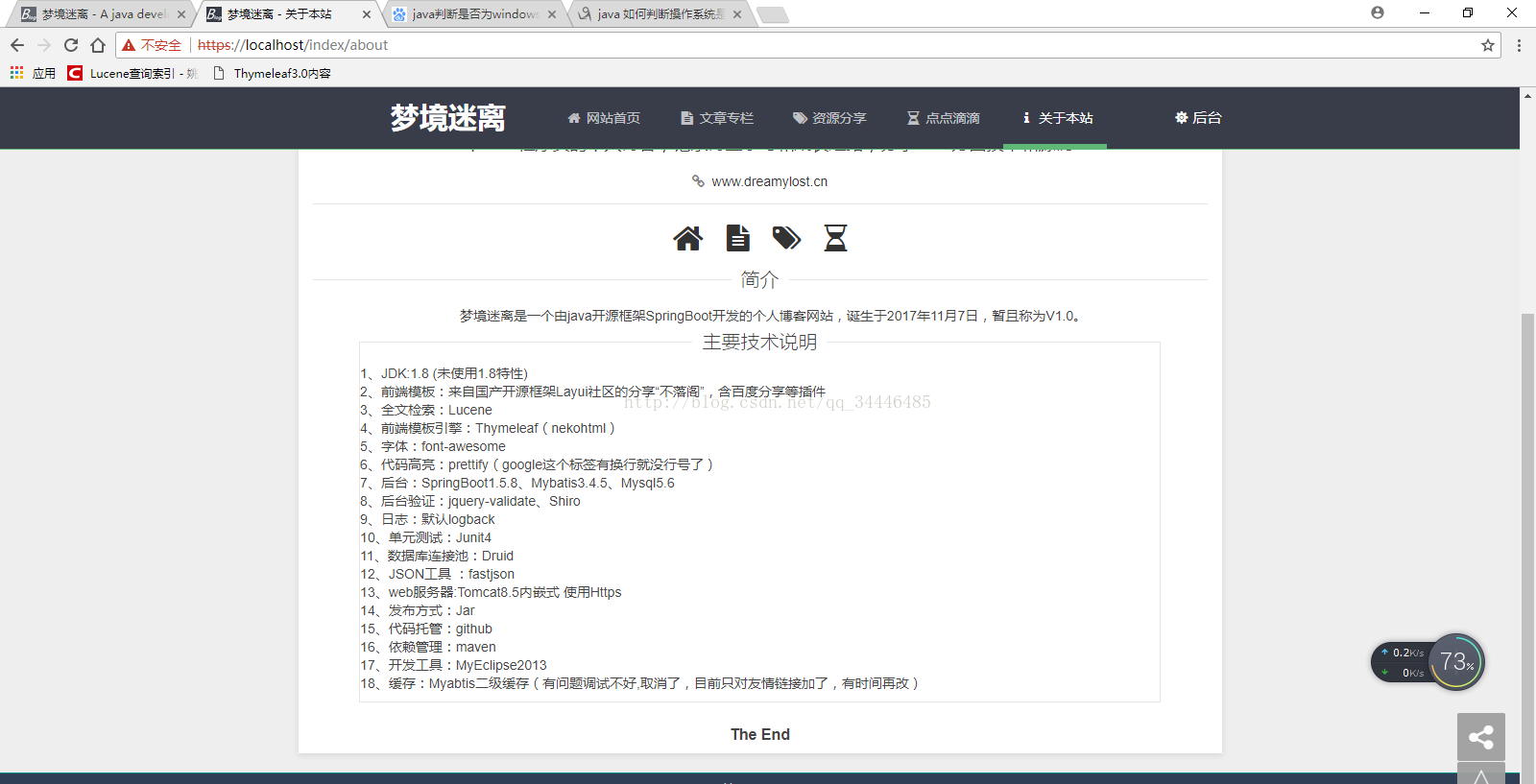Viewport: 1536px width, 784px height.
Task: Close the '梦境迷离 - 关于本站' tab
Action: pos(367,14)
